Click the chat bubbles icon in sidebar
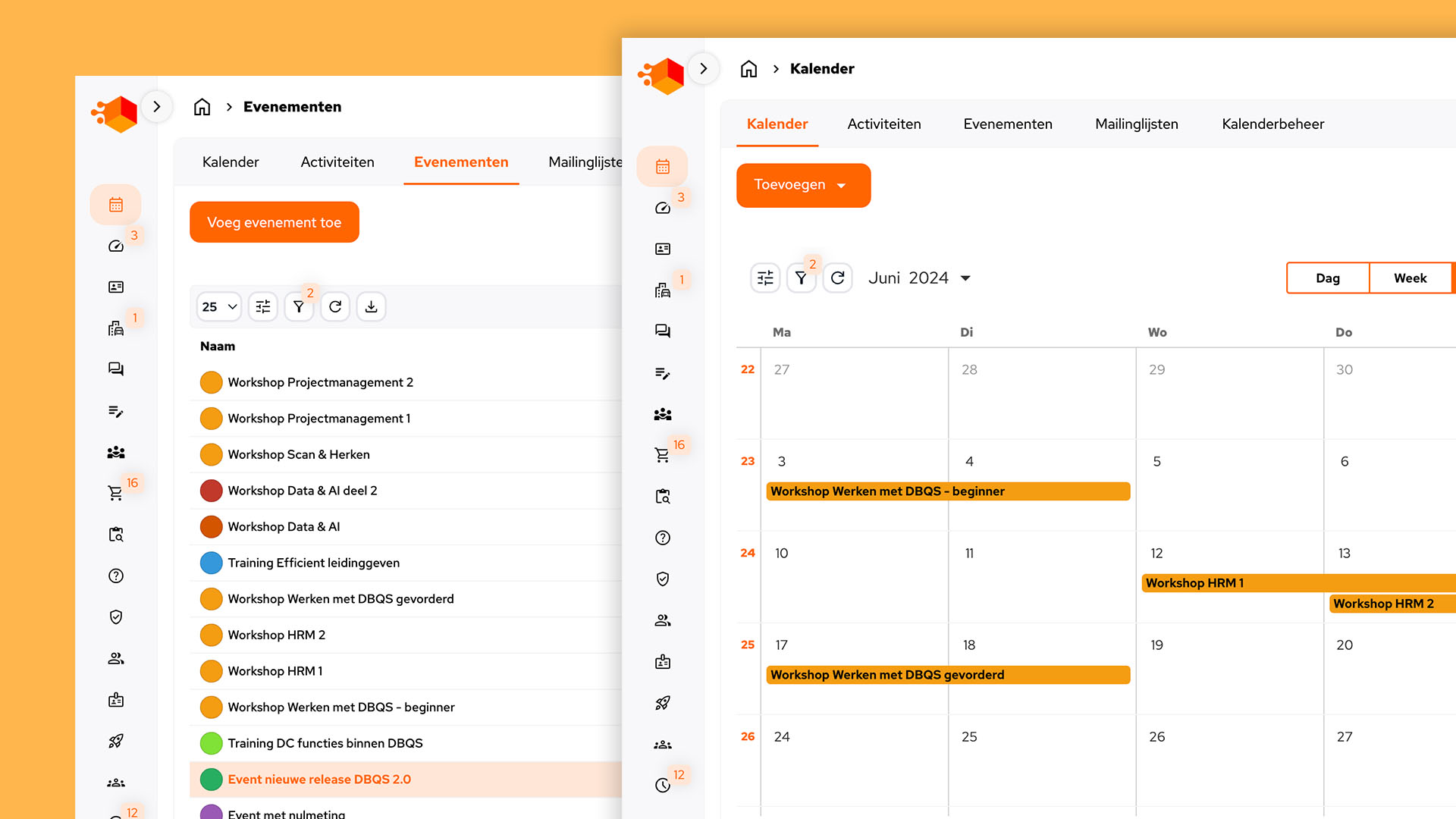Image resolution: width=1456 pixels, height=819 pixels. (x=662, y=331)
